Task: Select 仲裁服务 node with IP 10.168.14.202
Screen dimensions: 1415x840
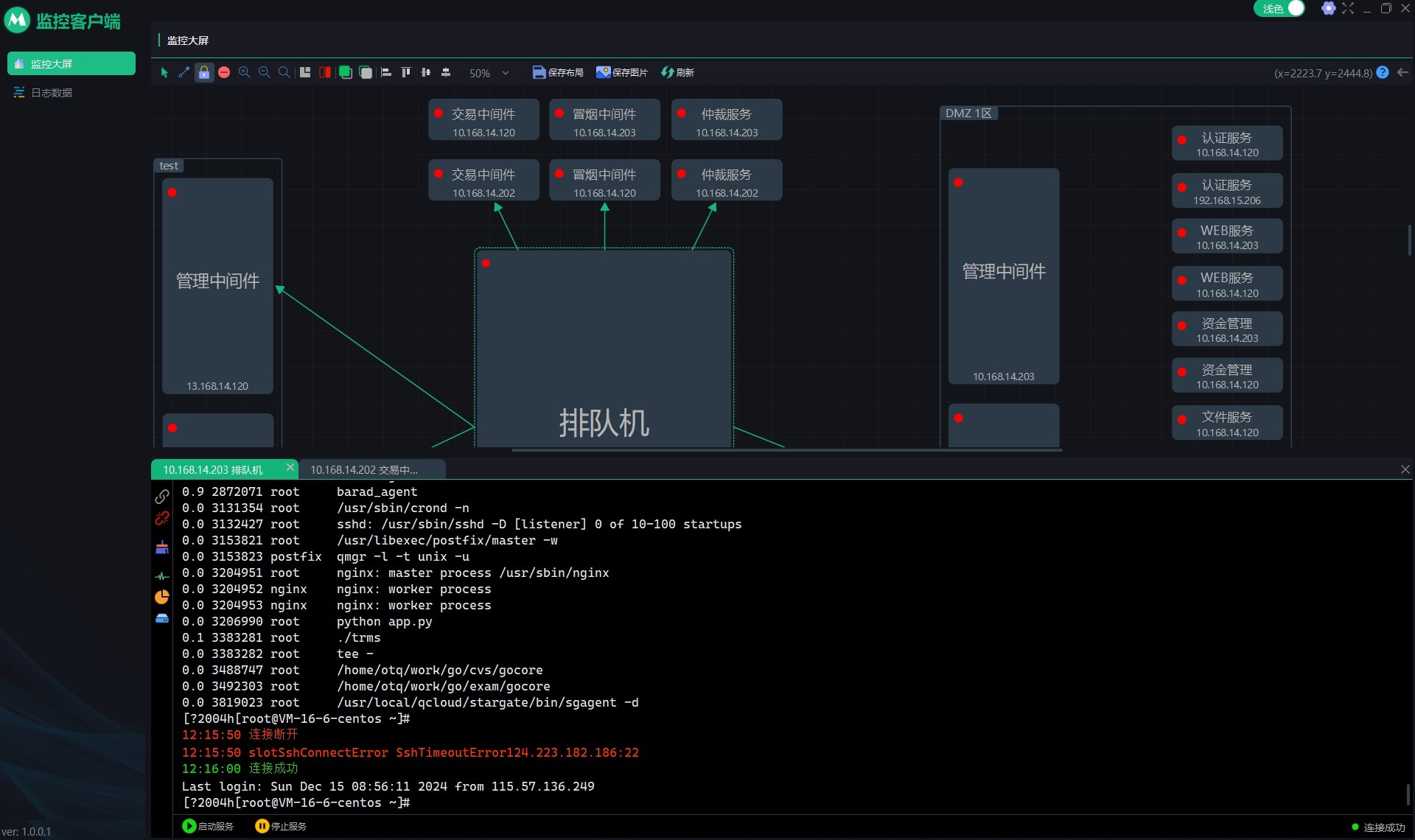Action: (727, 181)
